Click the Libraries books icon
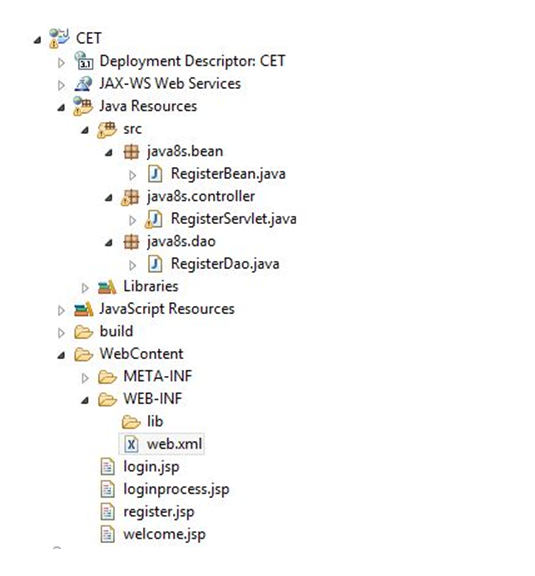This screenshot has width=535, height=576. [x=107, y=287]
